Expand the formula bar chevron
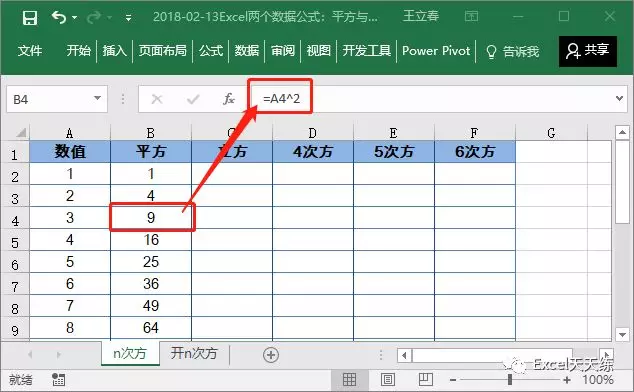 619,98
